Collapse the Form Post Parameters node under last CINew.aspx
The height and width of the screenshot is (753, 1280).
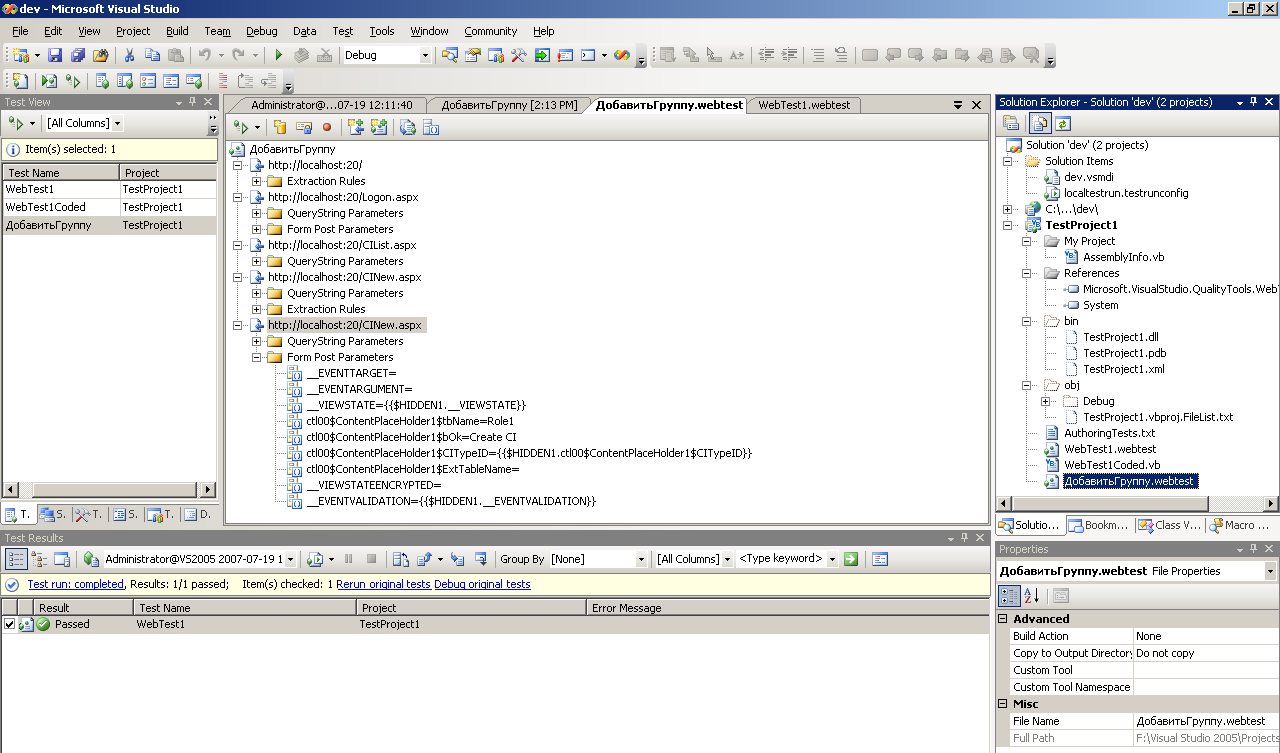coord(257,357)
